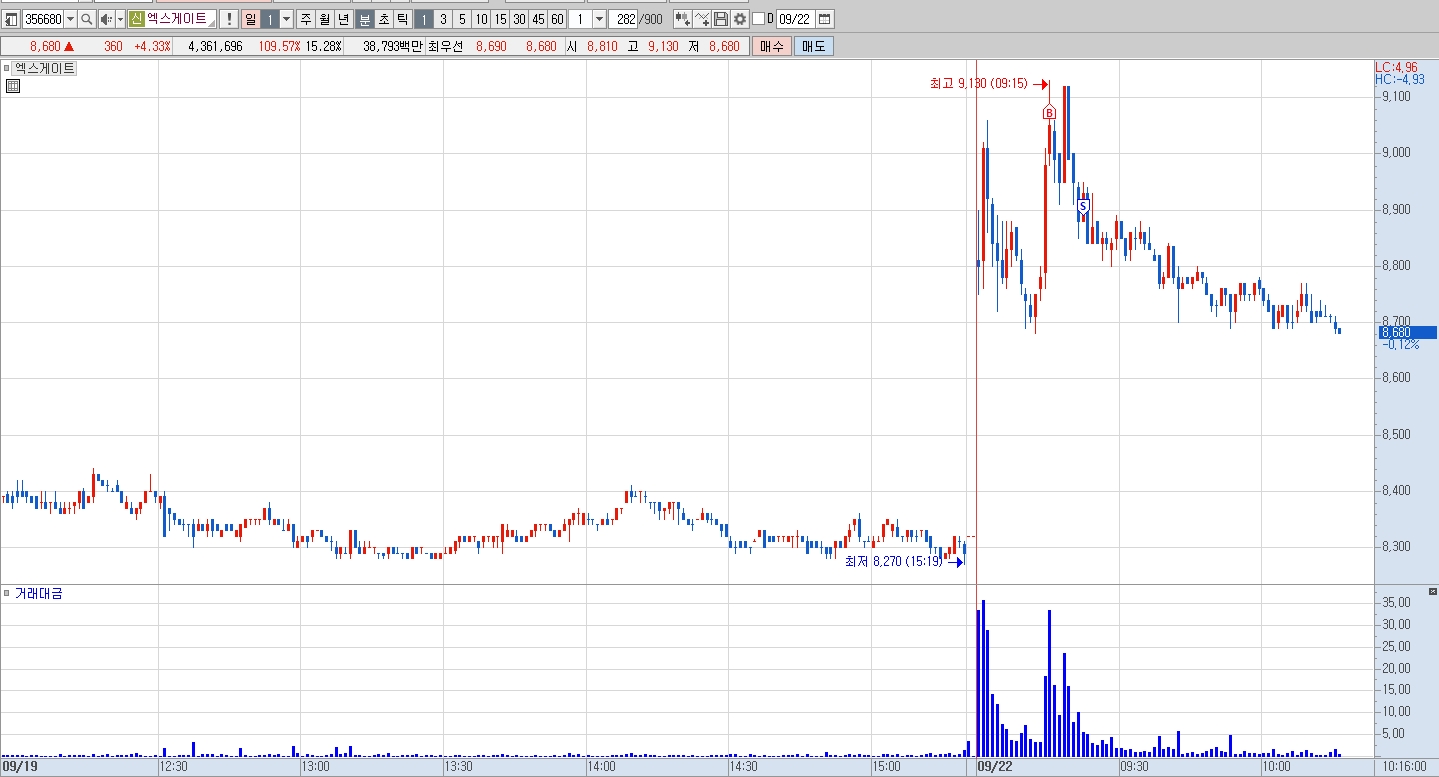Click the 엑스게이트 chart legend label
The image size is (1439, 777).
(x=45, y=69)
